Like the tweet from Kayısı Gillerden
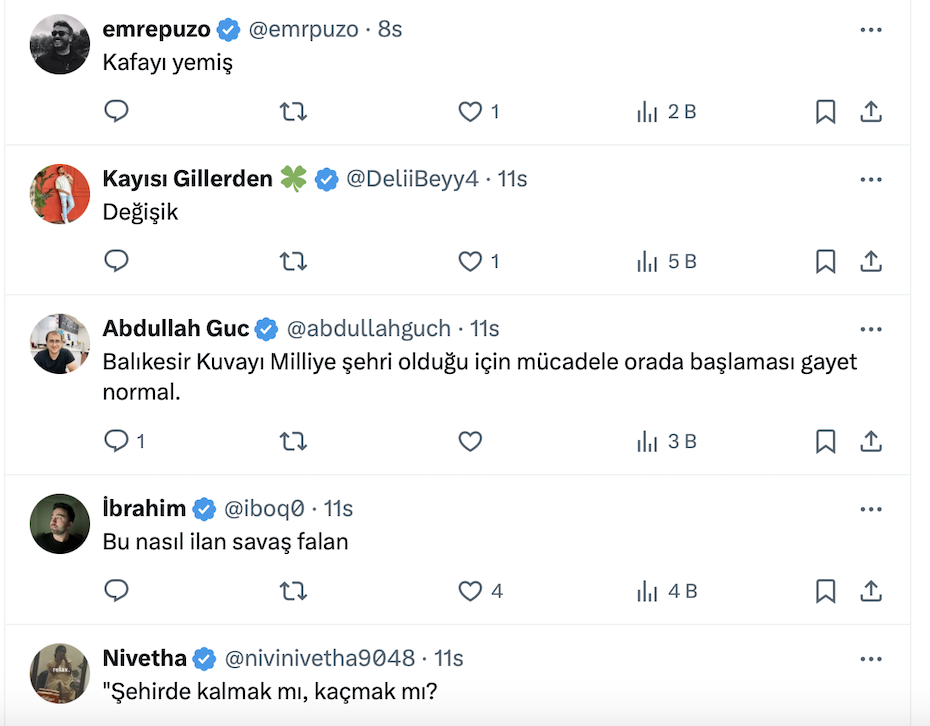930x726 pixels. (x=471, y=262)
